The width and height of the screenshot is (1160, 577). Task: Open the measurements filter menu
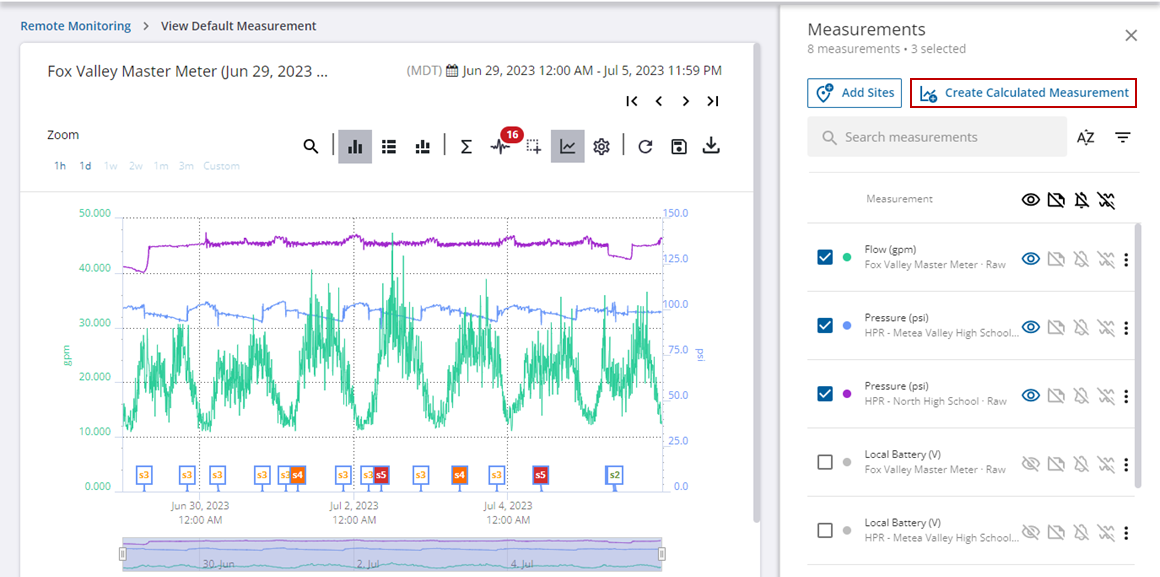1123,138
